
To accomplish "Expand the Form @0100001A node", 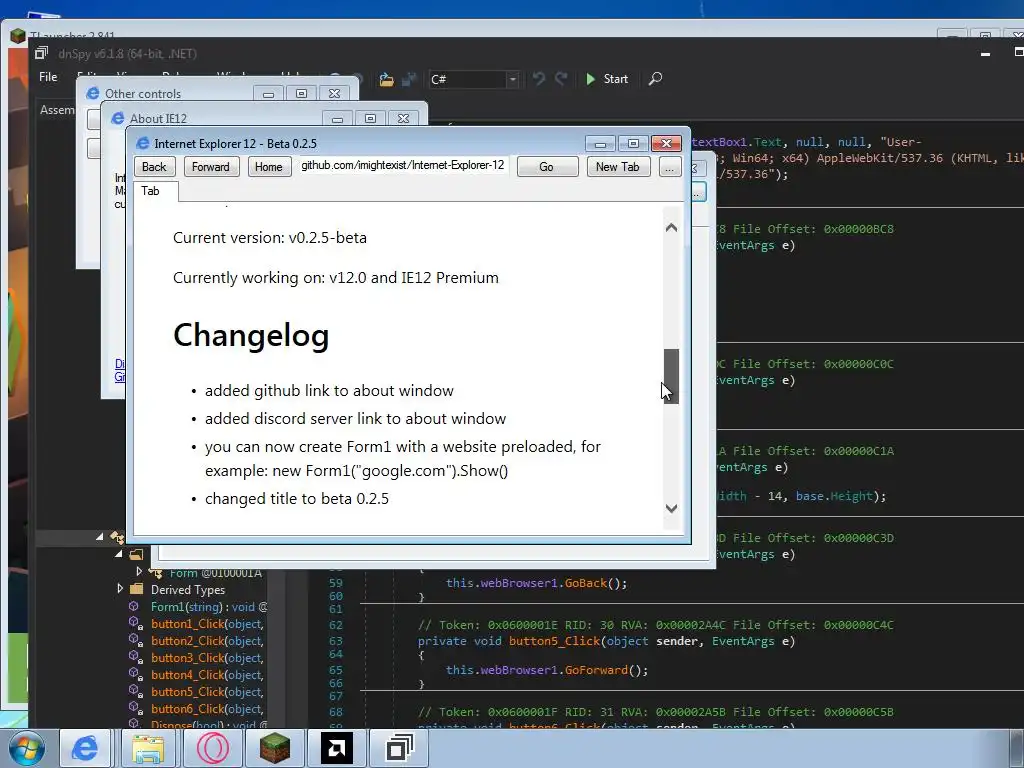I will [x=138, y=571].
